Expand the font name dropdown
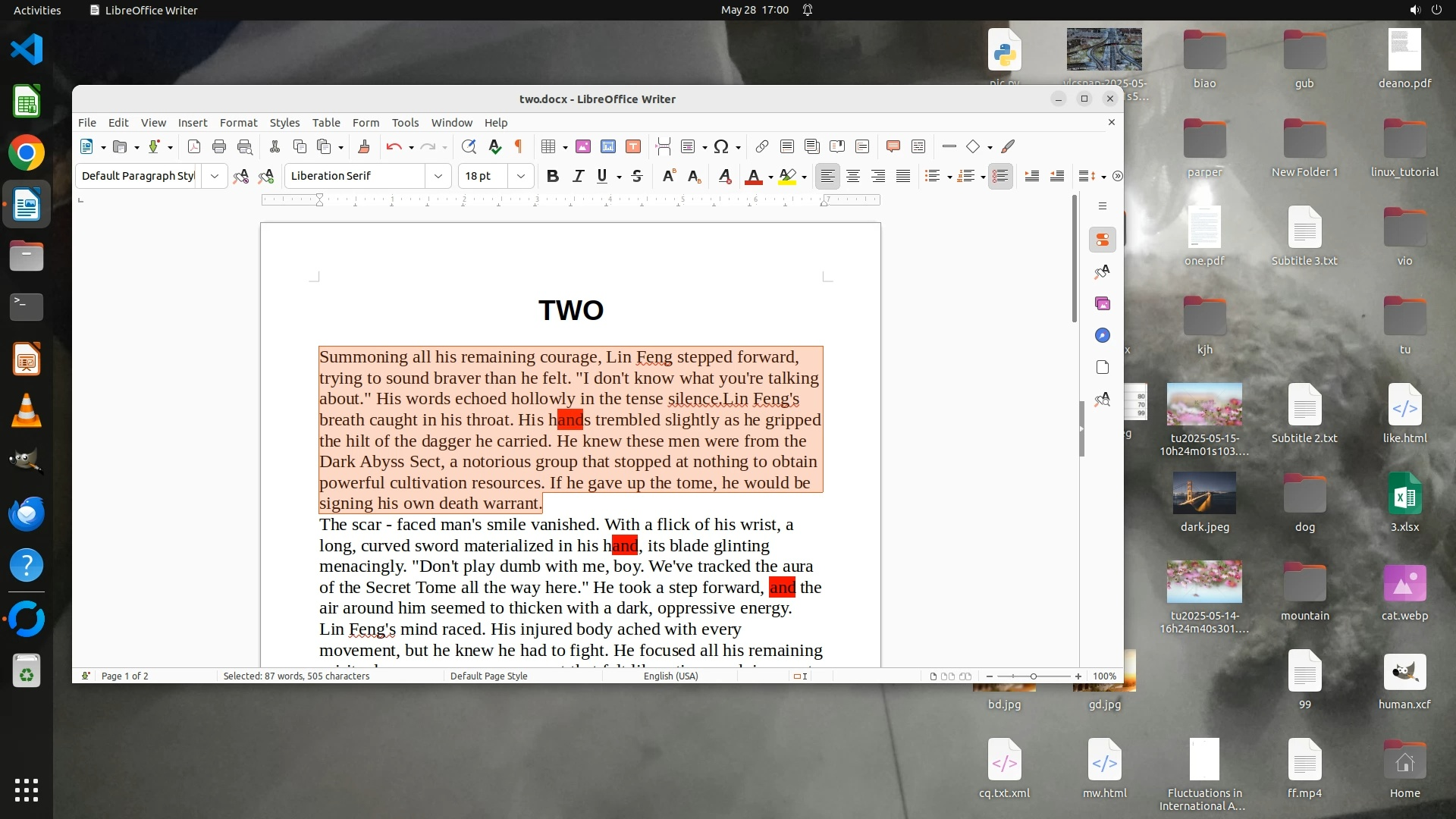This screenshot has width=1456, height=819. (x=438, y=176)
